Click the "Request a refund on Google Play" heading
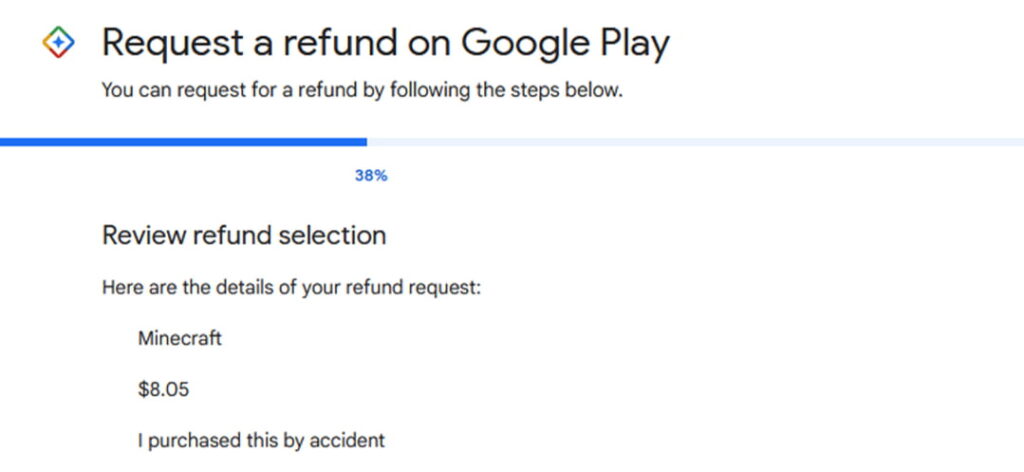 click(x=386, y=43)
